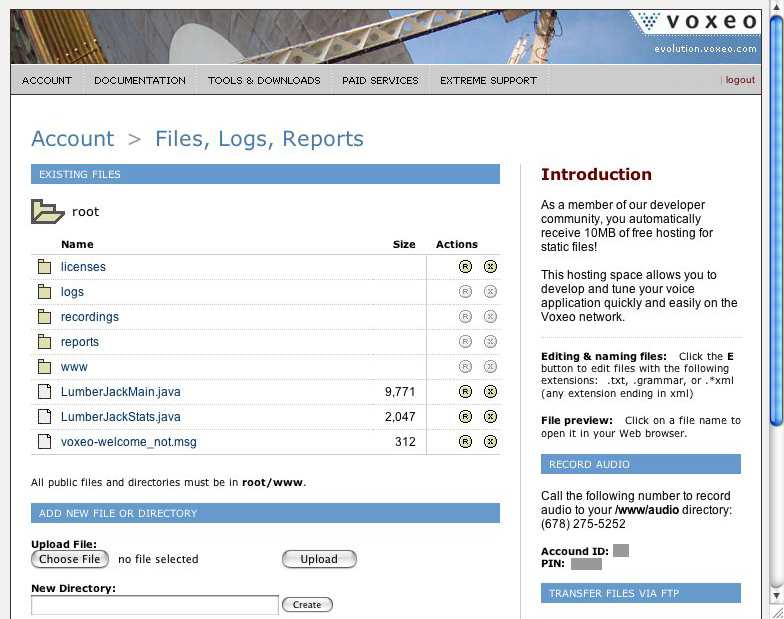Click the vertical scrollbar thumb

click(x=776, y=220)
